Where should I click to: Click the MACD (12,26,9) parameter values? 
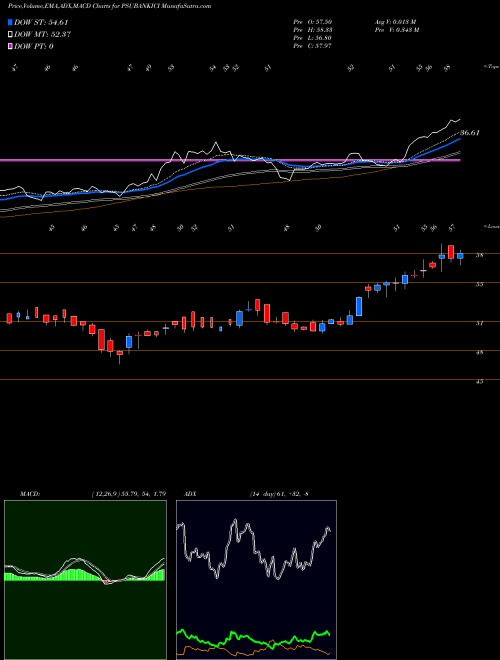click(x=128, y=493)
